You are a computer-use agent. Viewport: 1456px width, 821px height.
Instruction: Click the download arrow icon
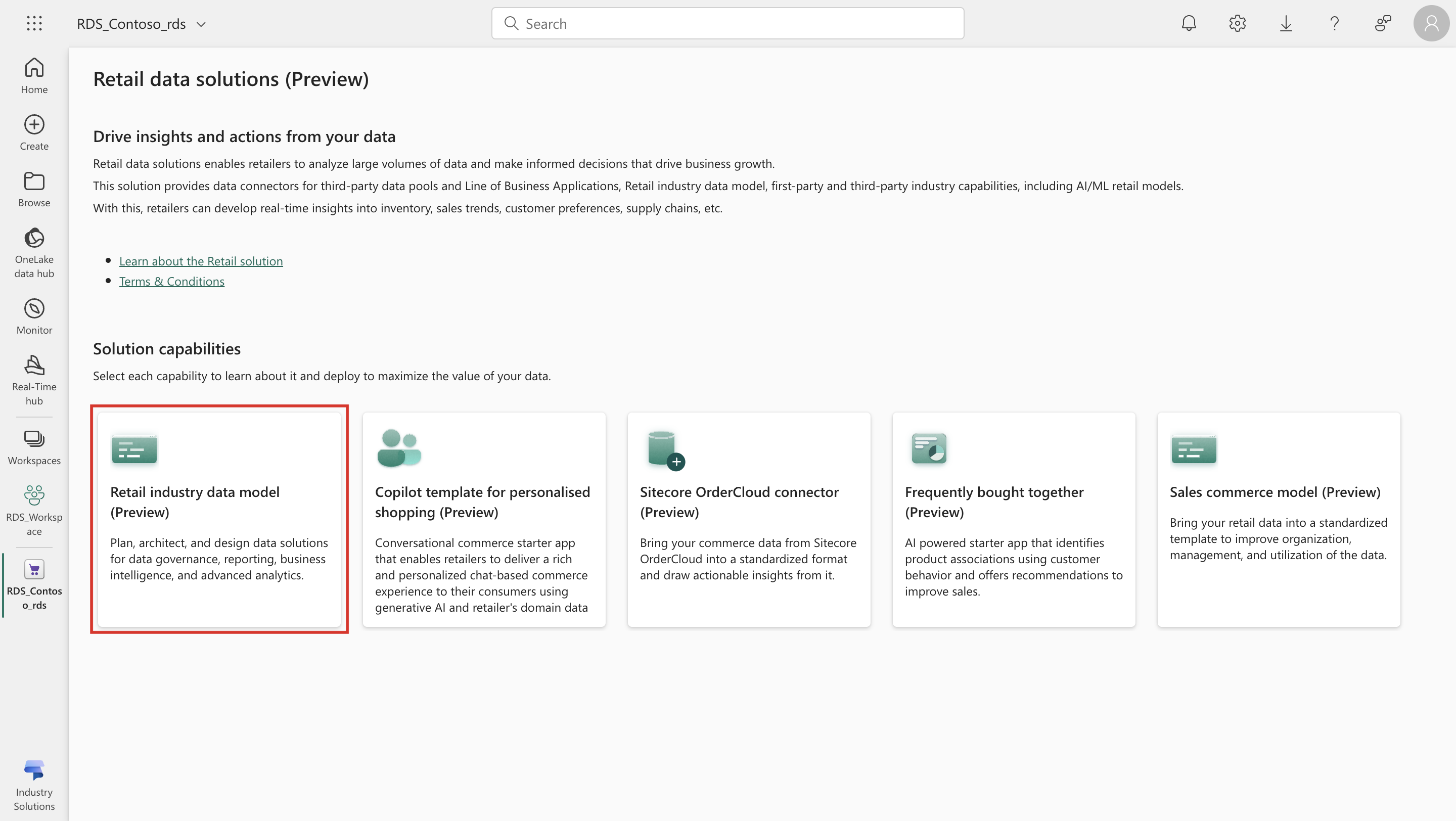coord(1286,23)
